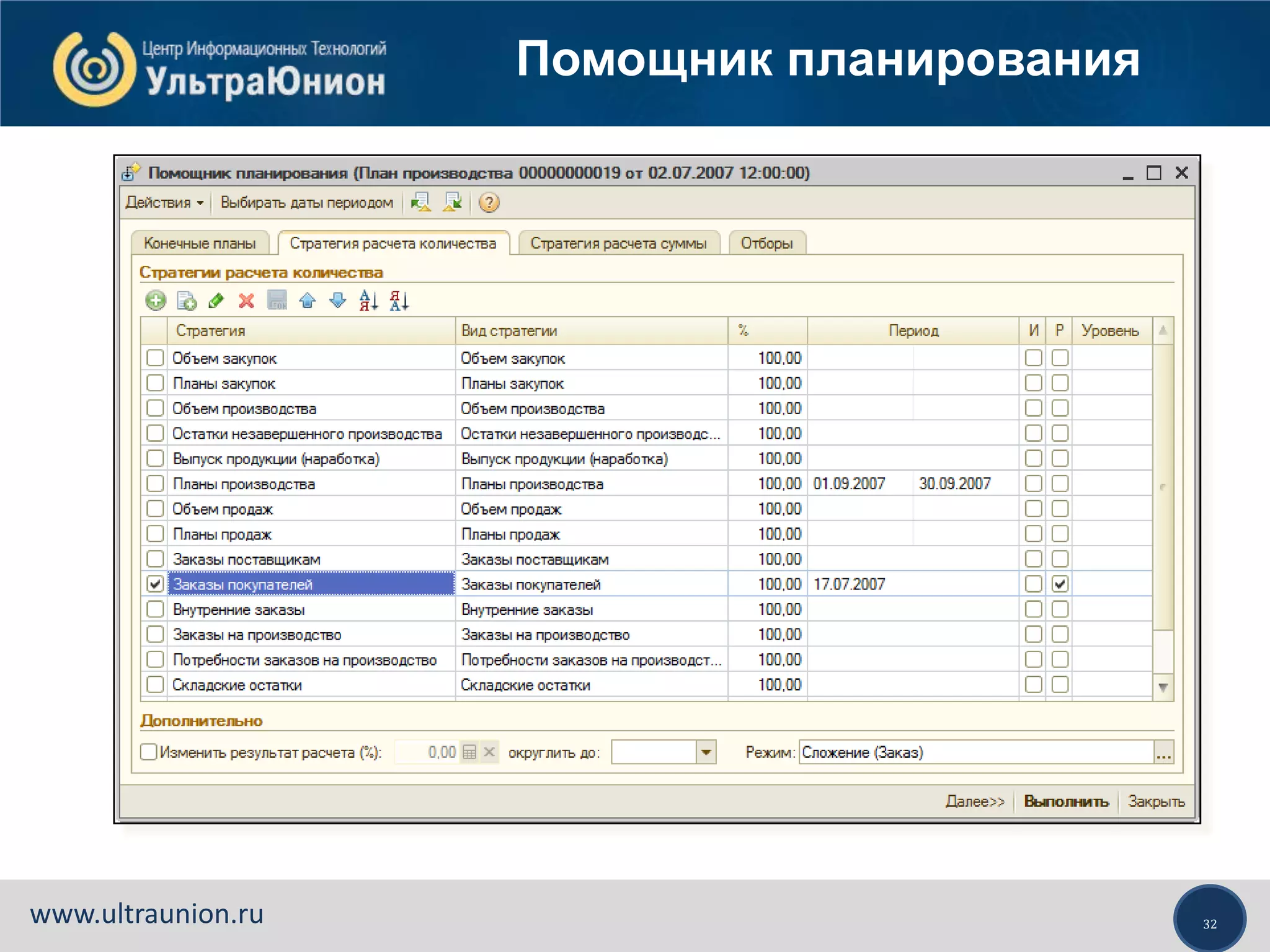The width and height of the screenshot is (1270, 952).
Task: Click the www.ultraunion.ru link in footer
Action: (147, 914)
